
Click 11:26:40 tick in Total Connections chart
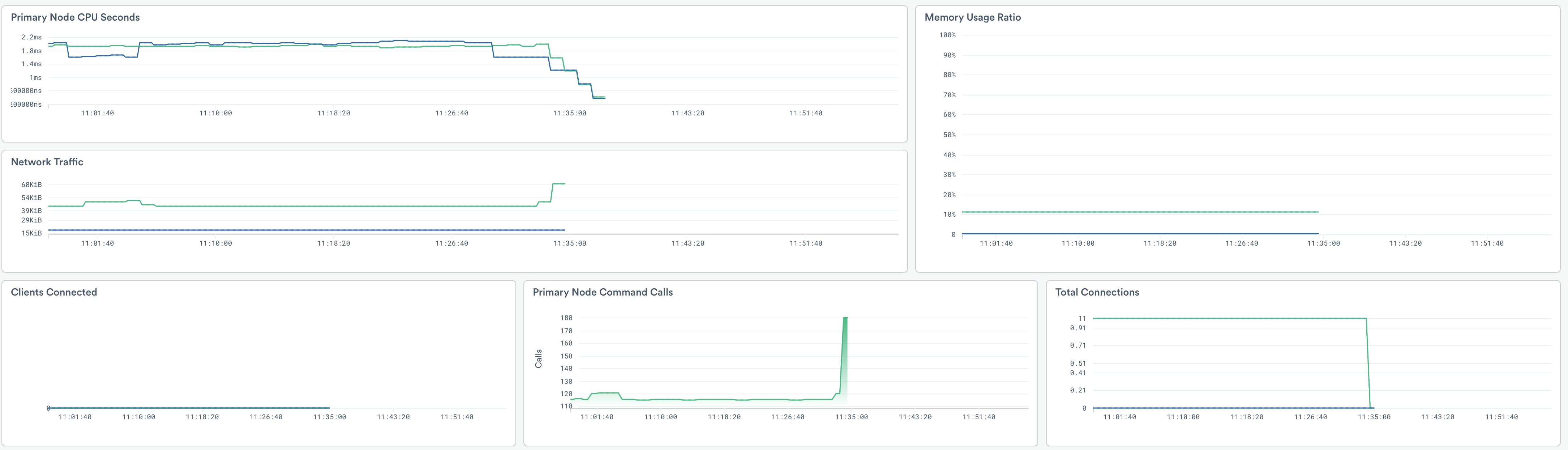(x=1311, y=417)
